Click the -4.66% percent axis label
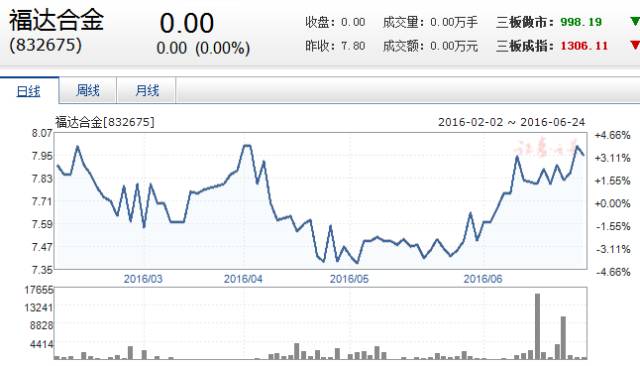Image resolution: width=640 pixels, height=366 pixels. coord(612,272)
